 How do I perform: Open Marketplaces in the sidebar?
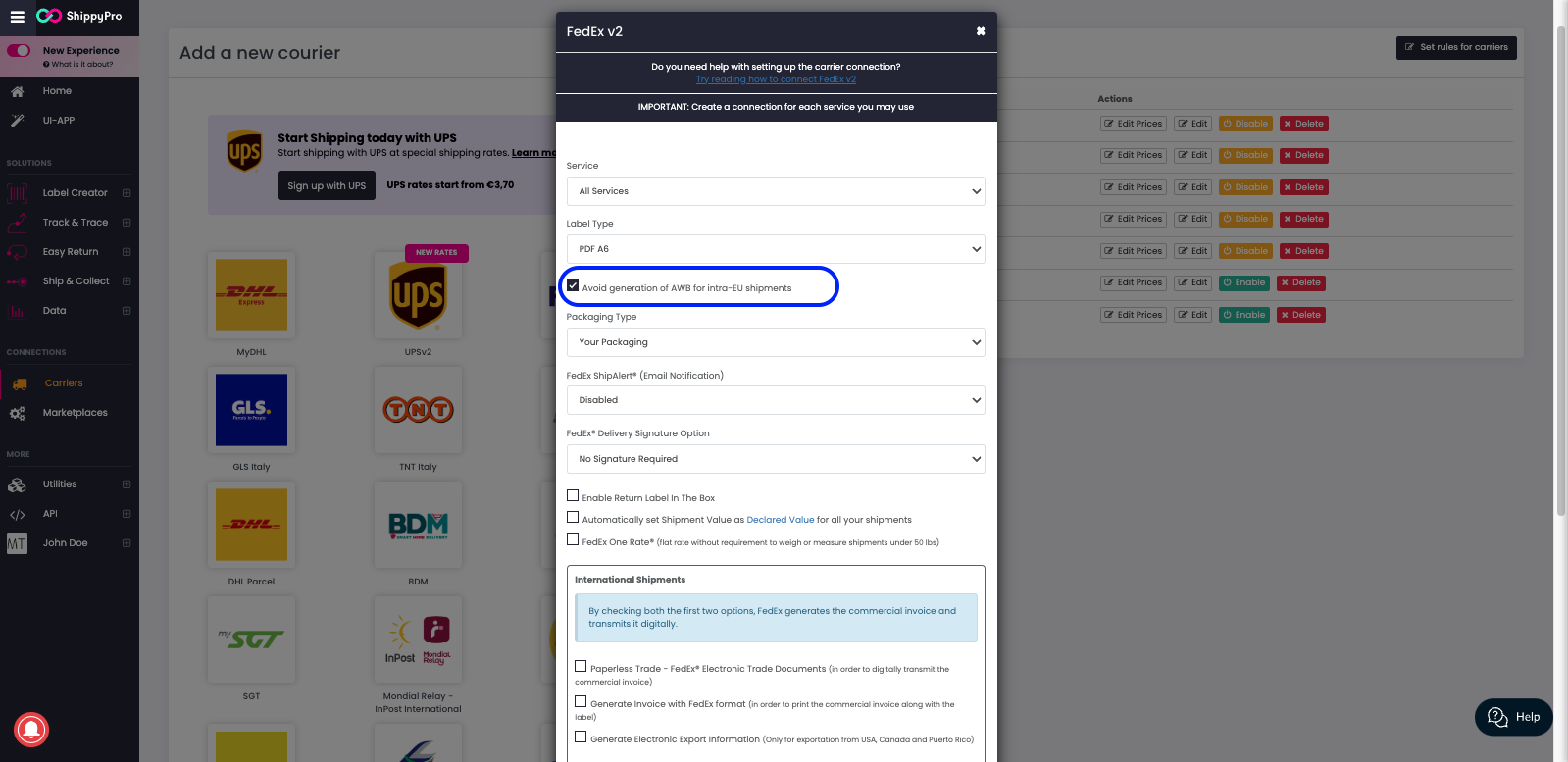[76, 413]
